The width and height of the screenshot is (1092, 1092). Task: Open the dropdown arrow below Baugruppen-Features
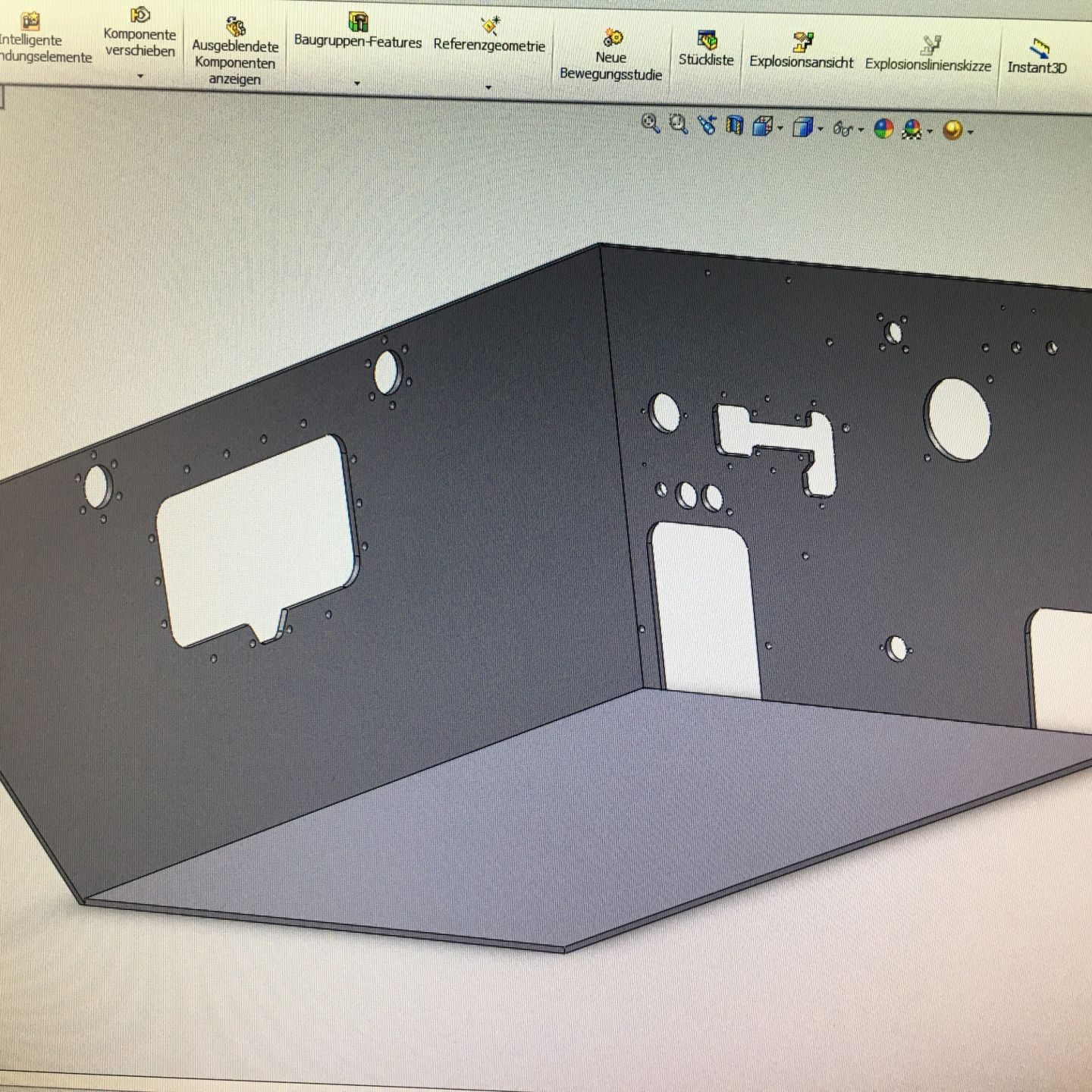pyautogui.click(x=357, y=83)
